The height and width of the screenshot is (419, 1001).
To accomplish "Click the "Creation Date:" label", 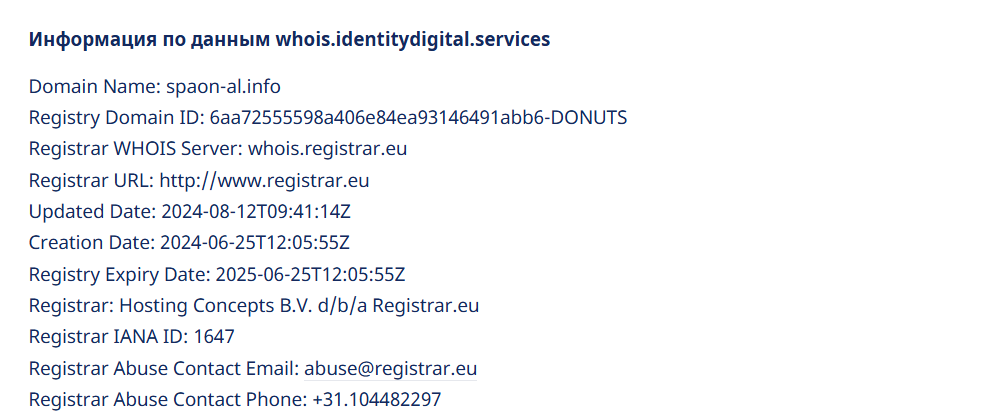I will pyautogui.click(x=90, y=243).
